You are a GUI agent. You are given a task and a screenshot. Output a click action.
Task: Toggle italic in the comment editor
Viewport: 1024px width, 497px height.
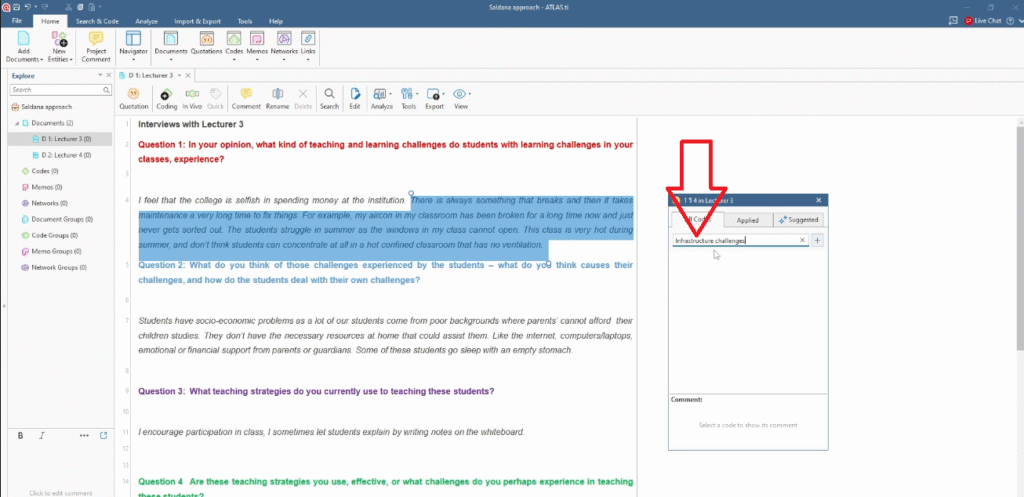(41, 435)
